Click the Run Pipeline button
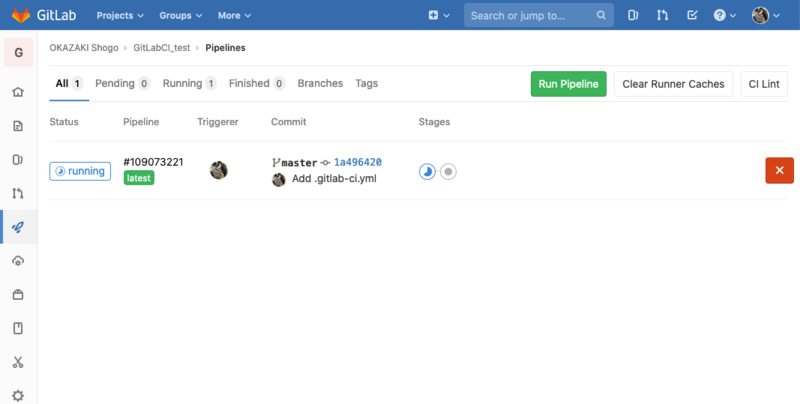 point(568,84)
